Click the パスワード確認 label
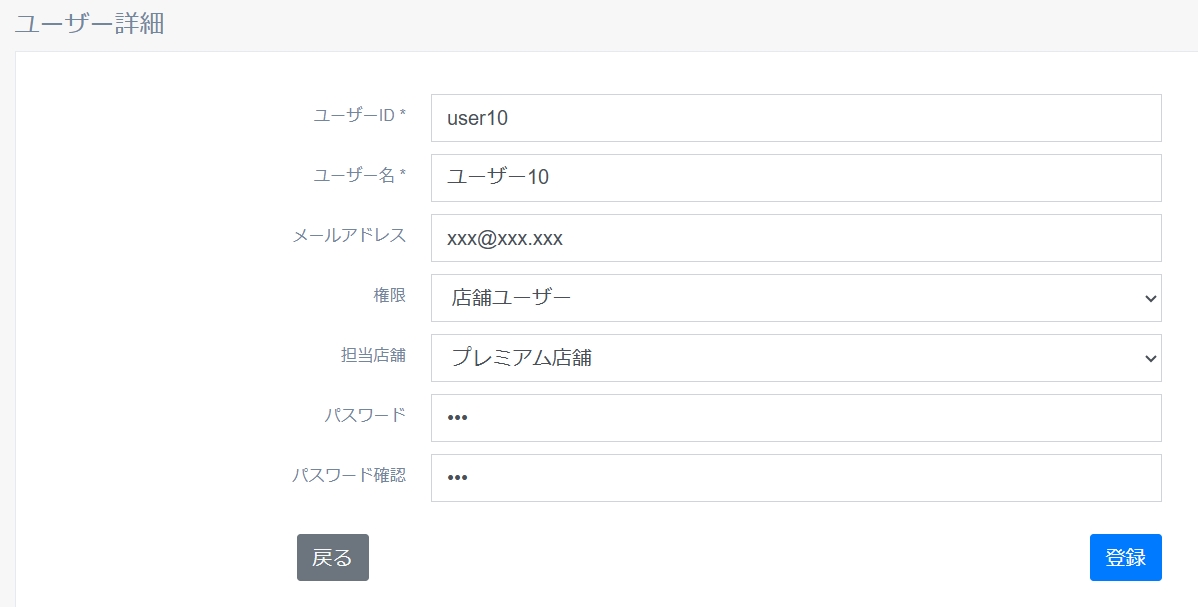1198x607 pixels. click(349, 475)
